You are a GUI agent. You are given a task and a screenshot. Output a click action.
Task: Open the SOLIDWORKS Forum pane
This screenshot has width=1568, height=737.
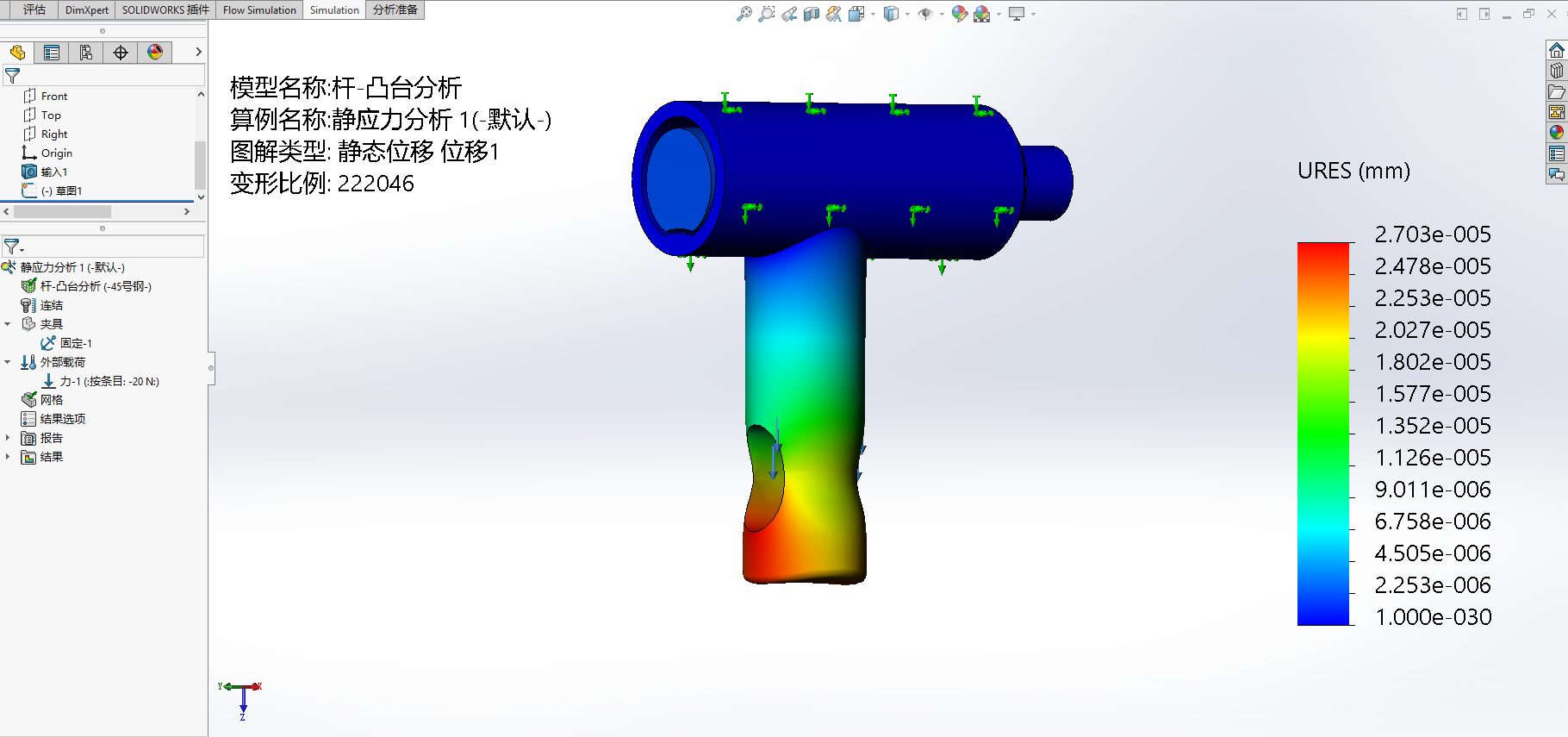tap(1557, 174)
